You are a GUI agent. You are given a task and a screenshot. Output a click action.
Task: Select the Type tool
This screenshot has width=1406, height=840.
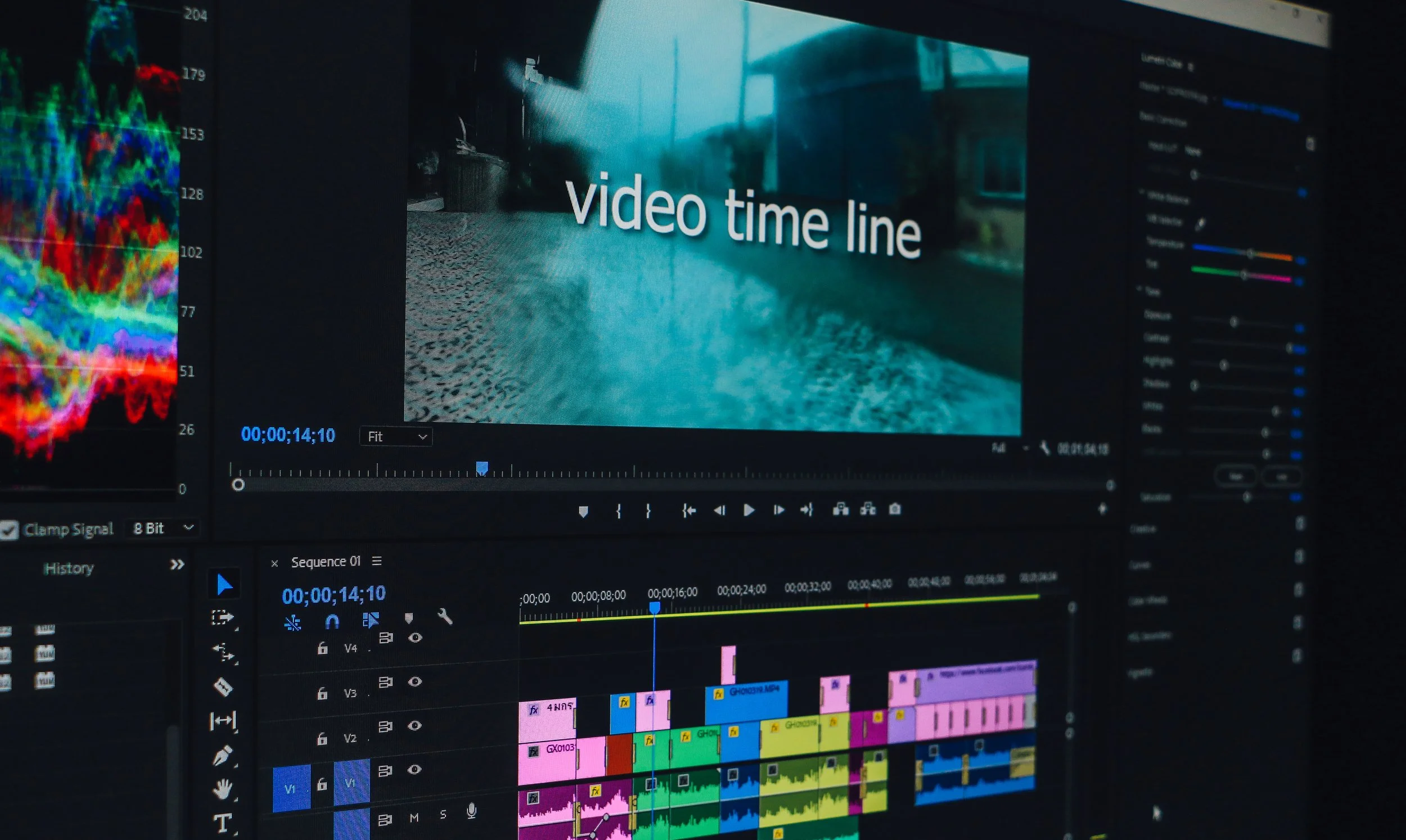tap(222, 823)
